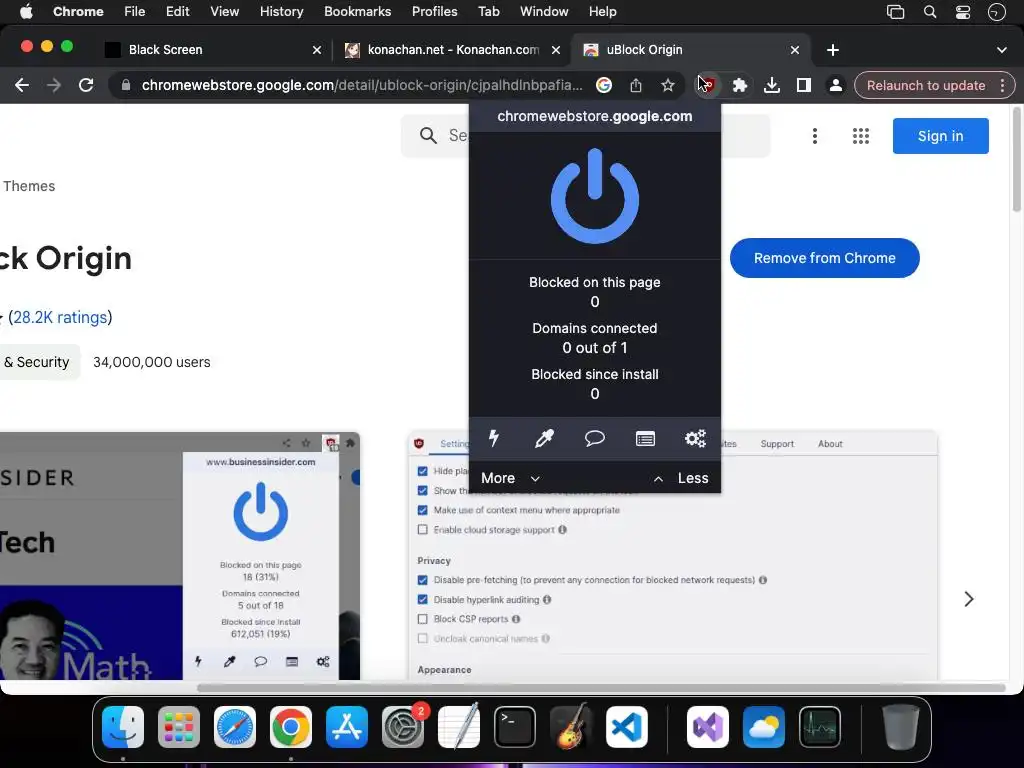Open the Bookmarks menu
Viewport: 1024px width, 768px height.
[357, 12]
